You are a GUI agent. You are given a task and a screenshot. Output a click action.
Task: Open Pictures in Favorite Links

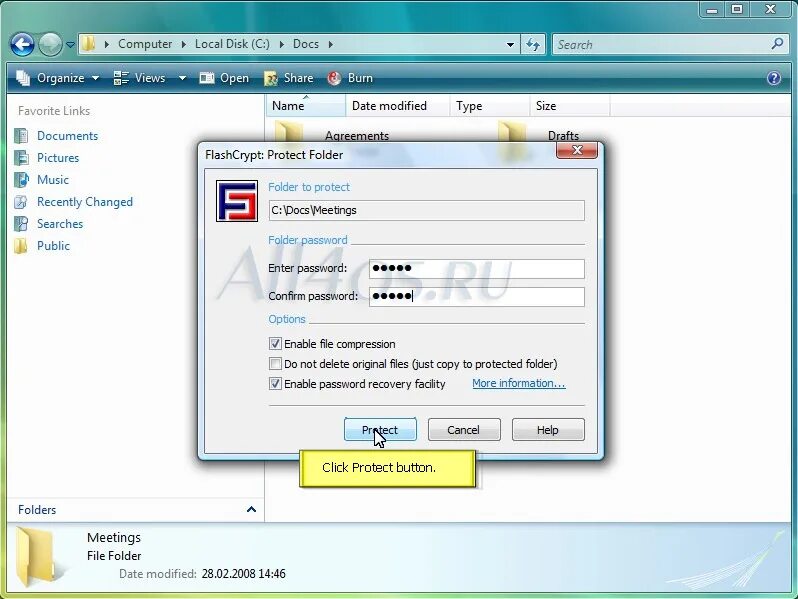tap(58, 158)
